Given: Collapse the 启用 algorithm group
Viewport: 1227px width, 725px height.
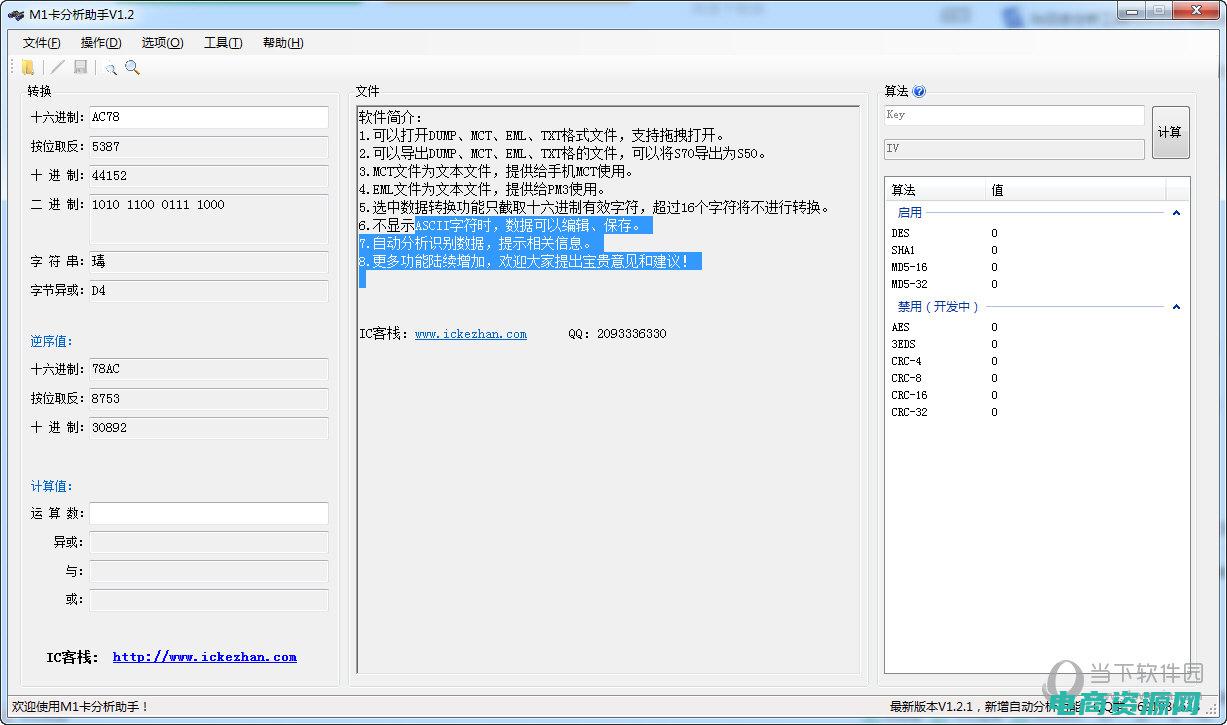Looking at the screenshot, I should point(1176,213).
